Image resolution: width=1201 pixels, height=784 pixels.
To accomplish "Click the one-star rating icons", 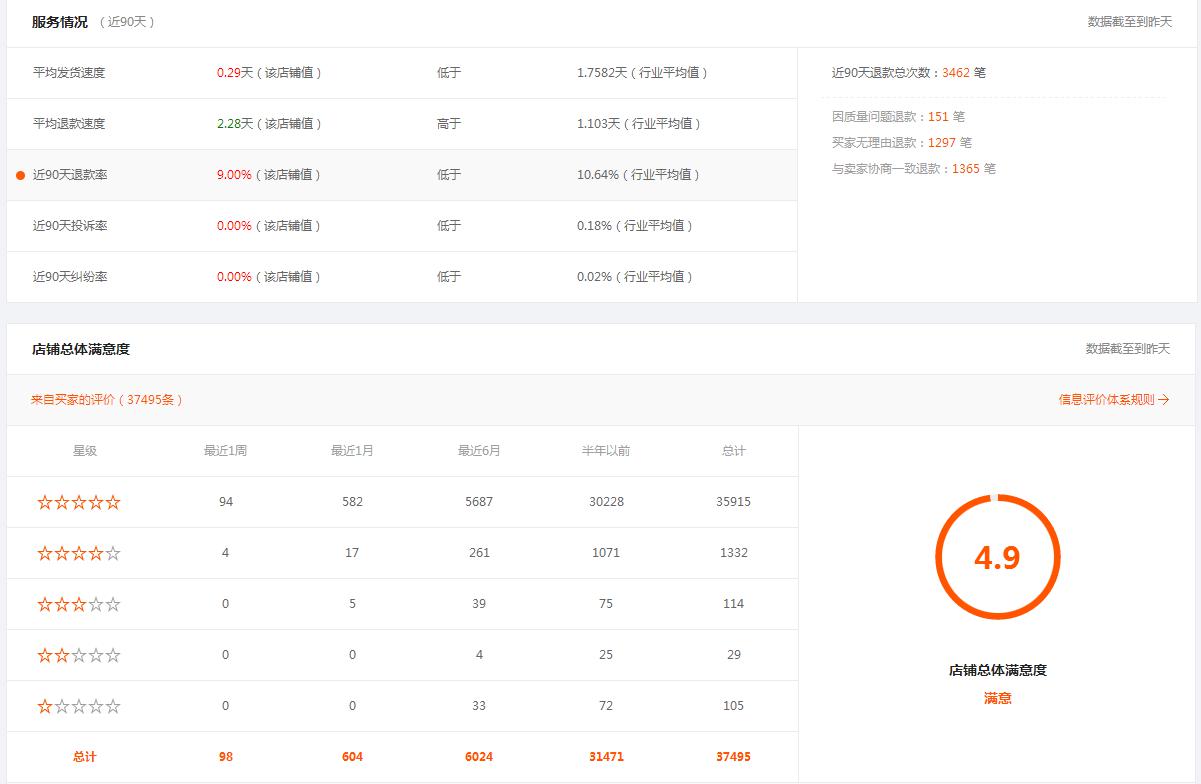I will tap(79, 706).
